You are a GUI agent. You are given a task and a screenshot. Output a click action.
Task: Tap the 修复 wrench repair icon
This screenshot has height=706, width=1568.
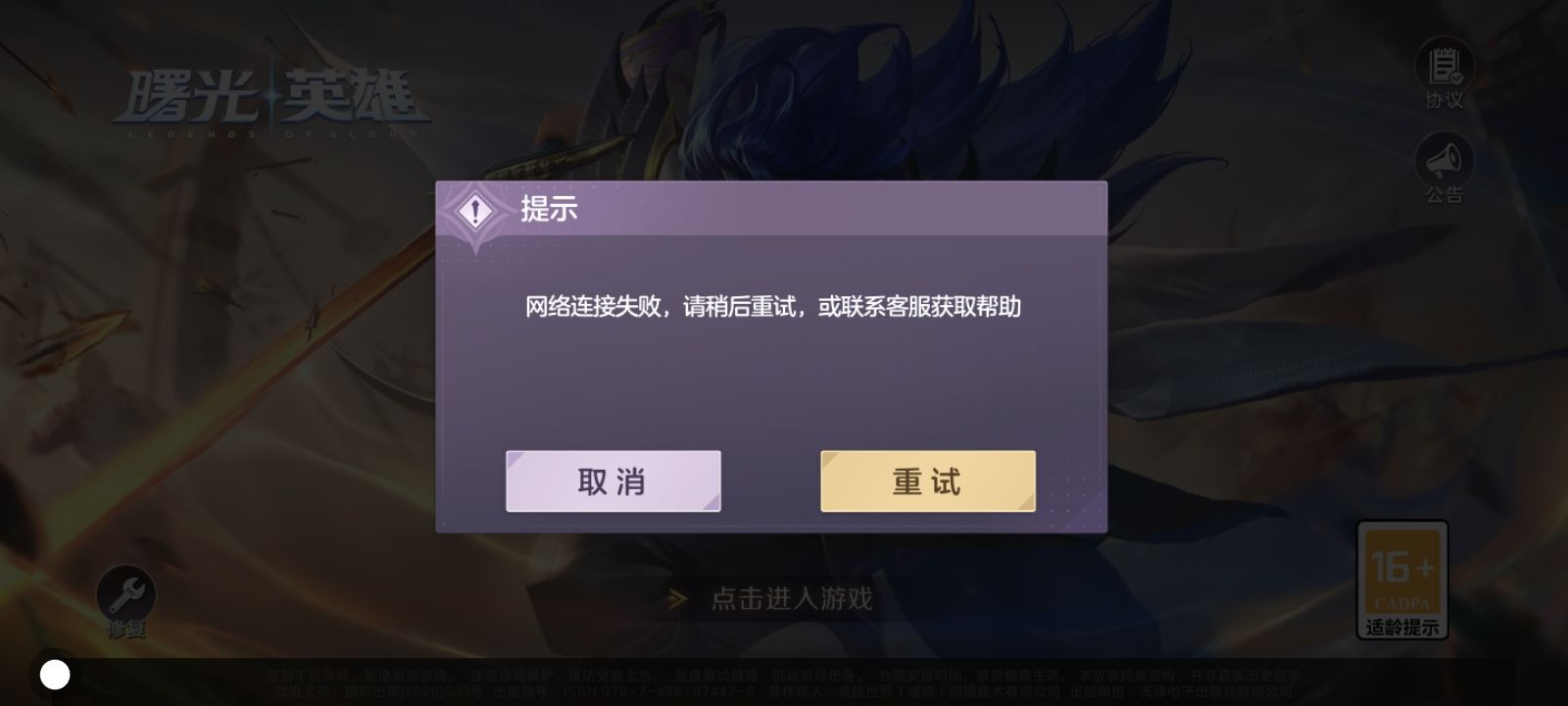(x=125, y=593)
